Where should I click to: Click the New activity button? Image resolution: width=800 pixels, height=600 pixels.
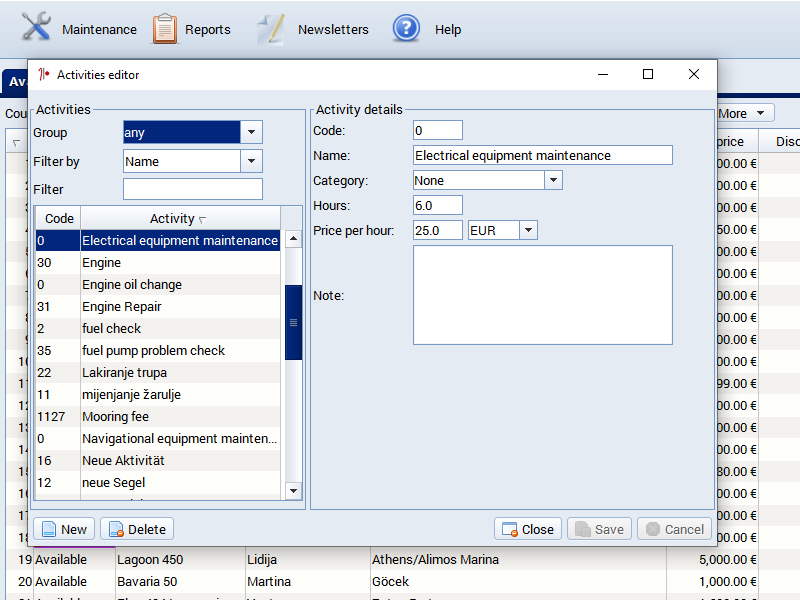pos(64,529)
